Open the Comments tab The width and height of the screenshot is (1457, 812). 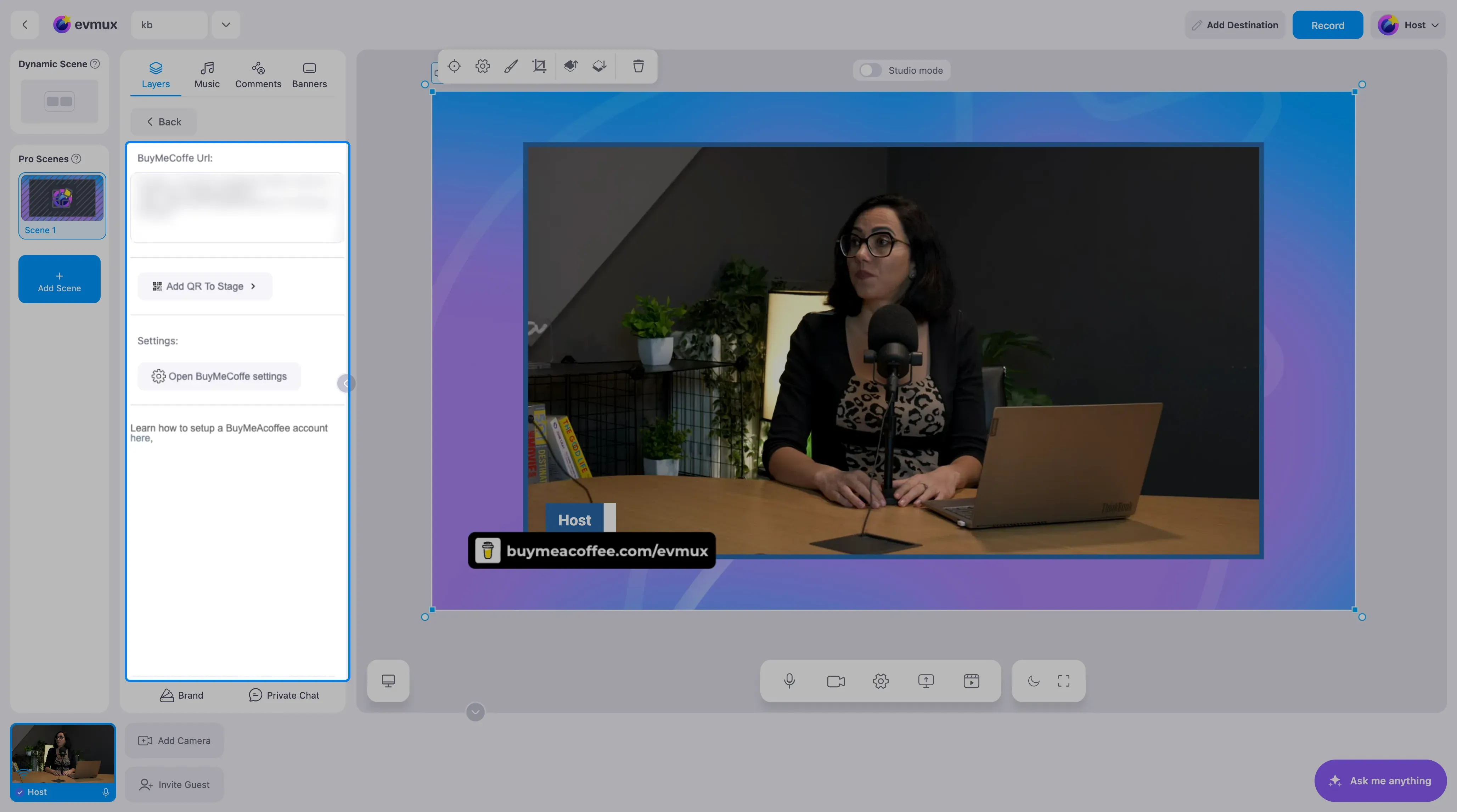(258, 75)
